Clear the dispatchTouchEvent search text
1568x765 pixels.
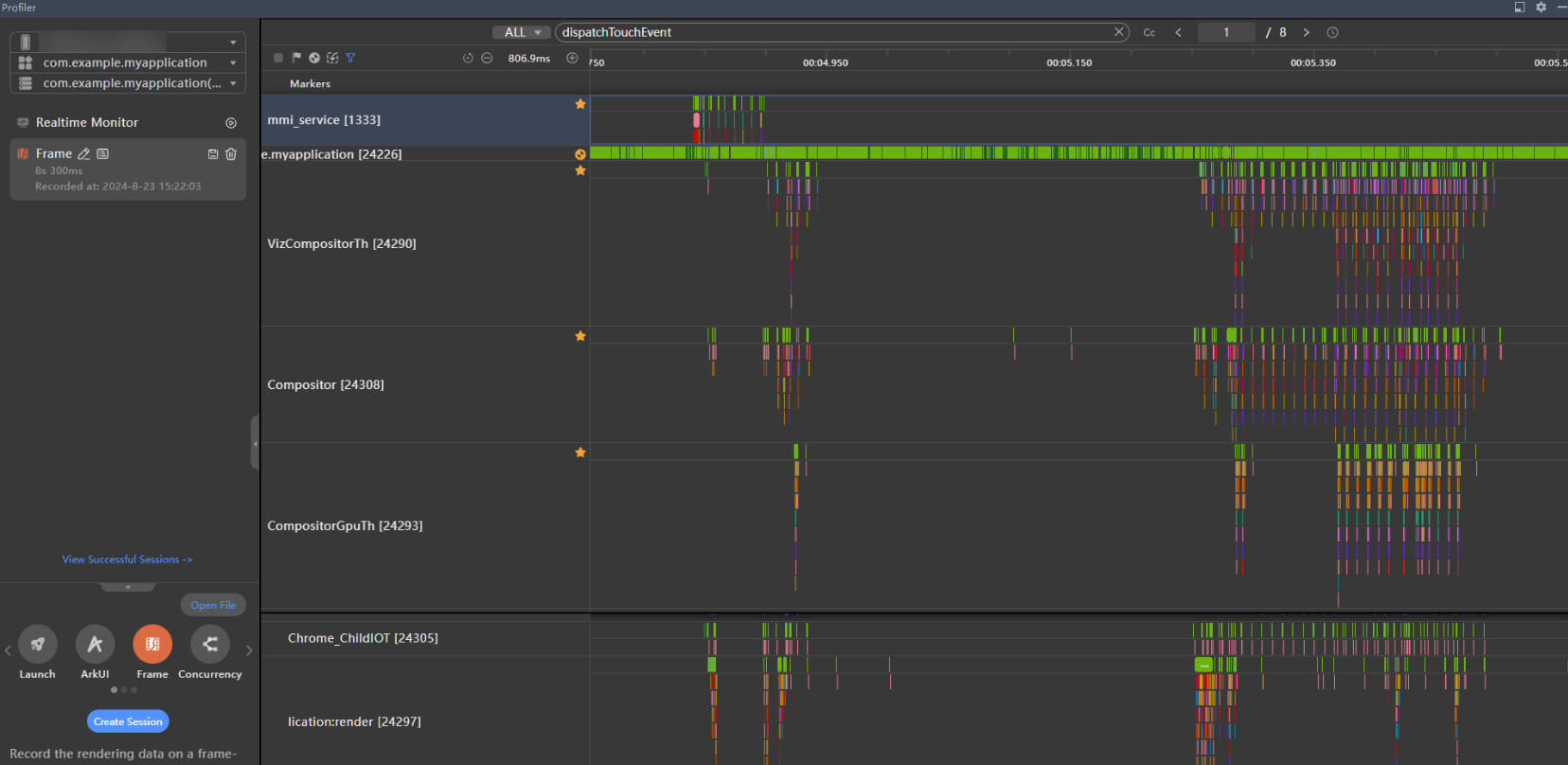pos(1119,32)
